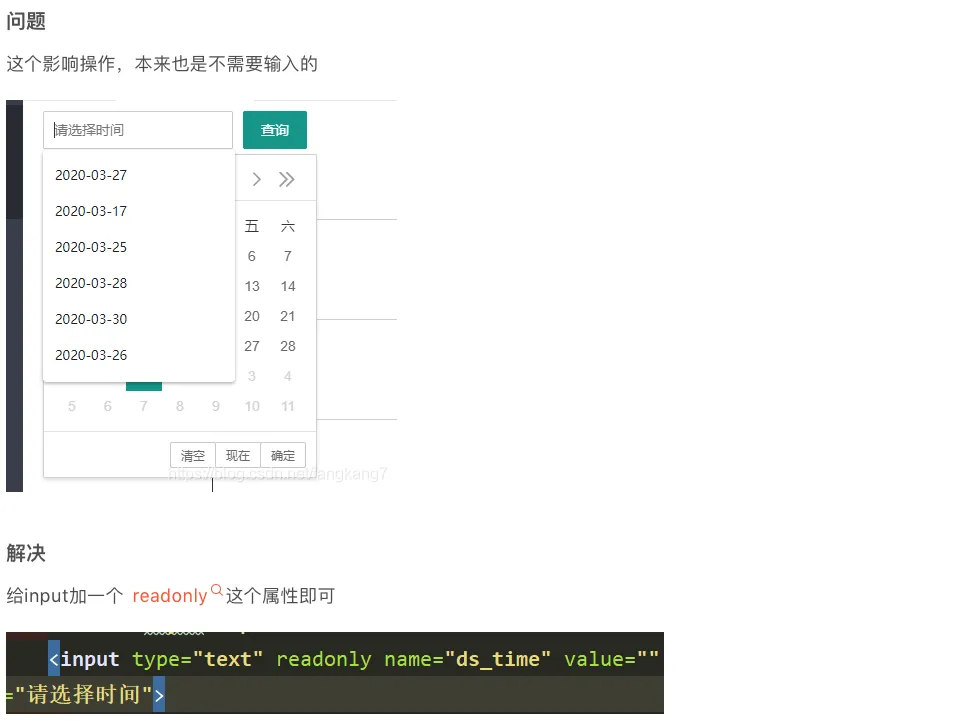Image resolution: width=974 pixels, height=722 pixels.
Task: Pick 2020-03-17 from the date suggestions
Action: coord(91,211)
